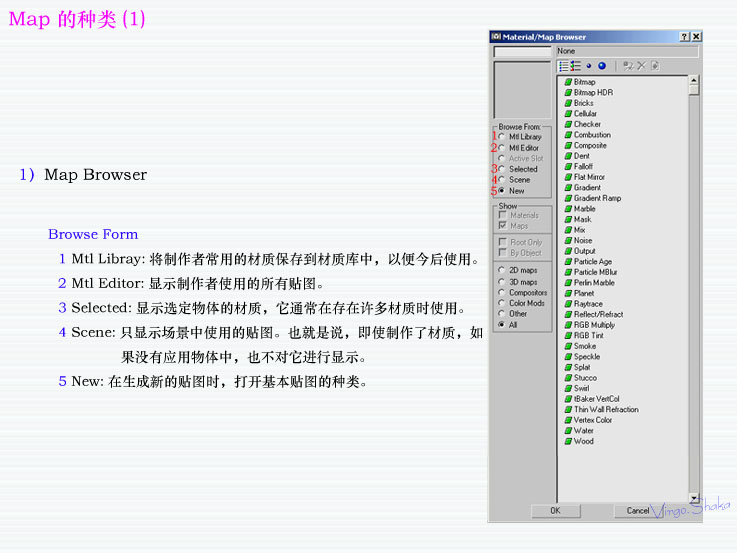The width and height of the screenshot is (737, 553).
Task: Click the Cancel button
Action: (638, 511)
